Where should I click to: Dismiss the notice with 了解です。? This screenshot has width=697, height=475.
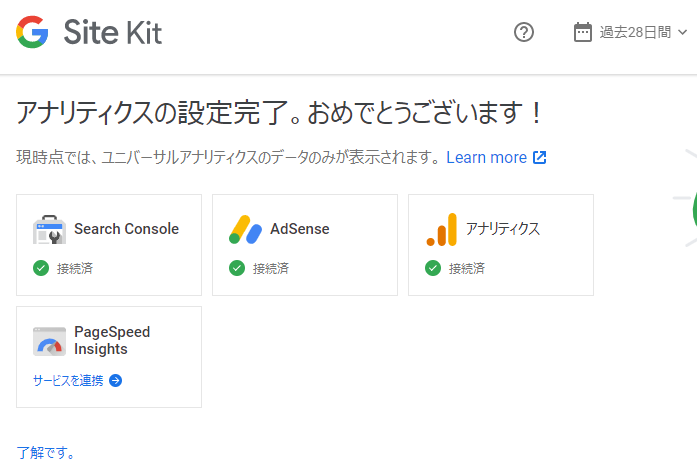pyautogui.click(x=45, y=453)
